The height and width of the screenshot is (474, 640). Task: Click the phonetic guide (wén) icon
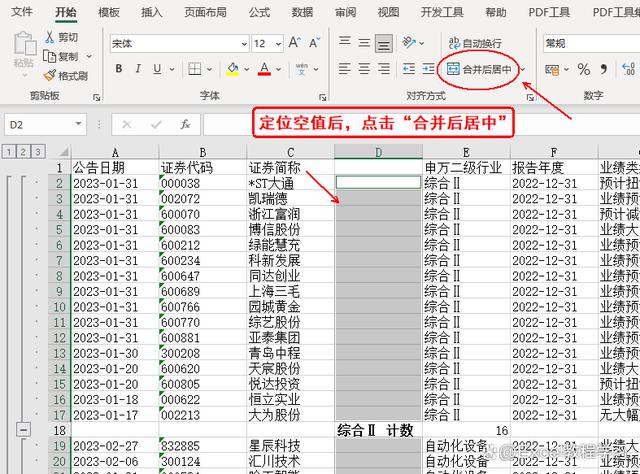coord(302,69)
